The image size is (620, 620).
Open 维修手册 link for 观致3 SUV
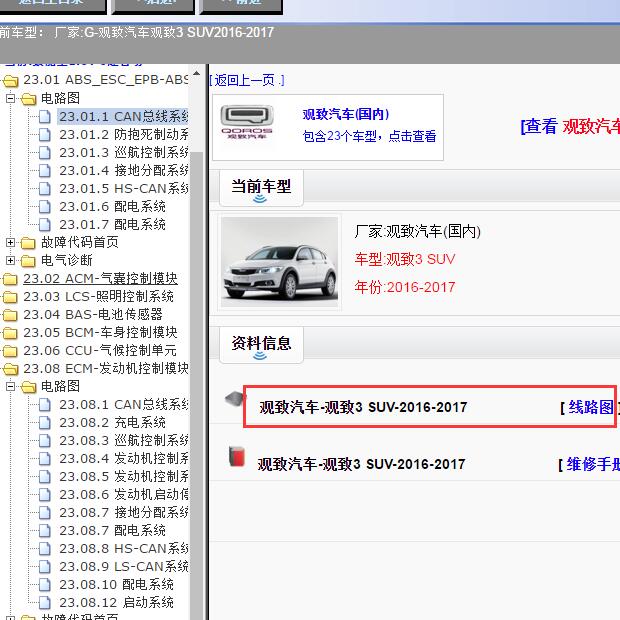(593, 464)
